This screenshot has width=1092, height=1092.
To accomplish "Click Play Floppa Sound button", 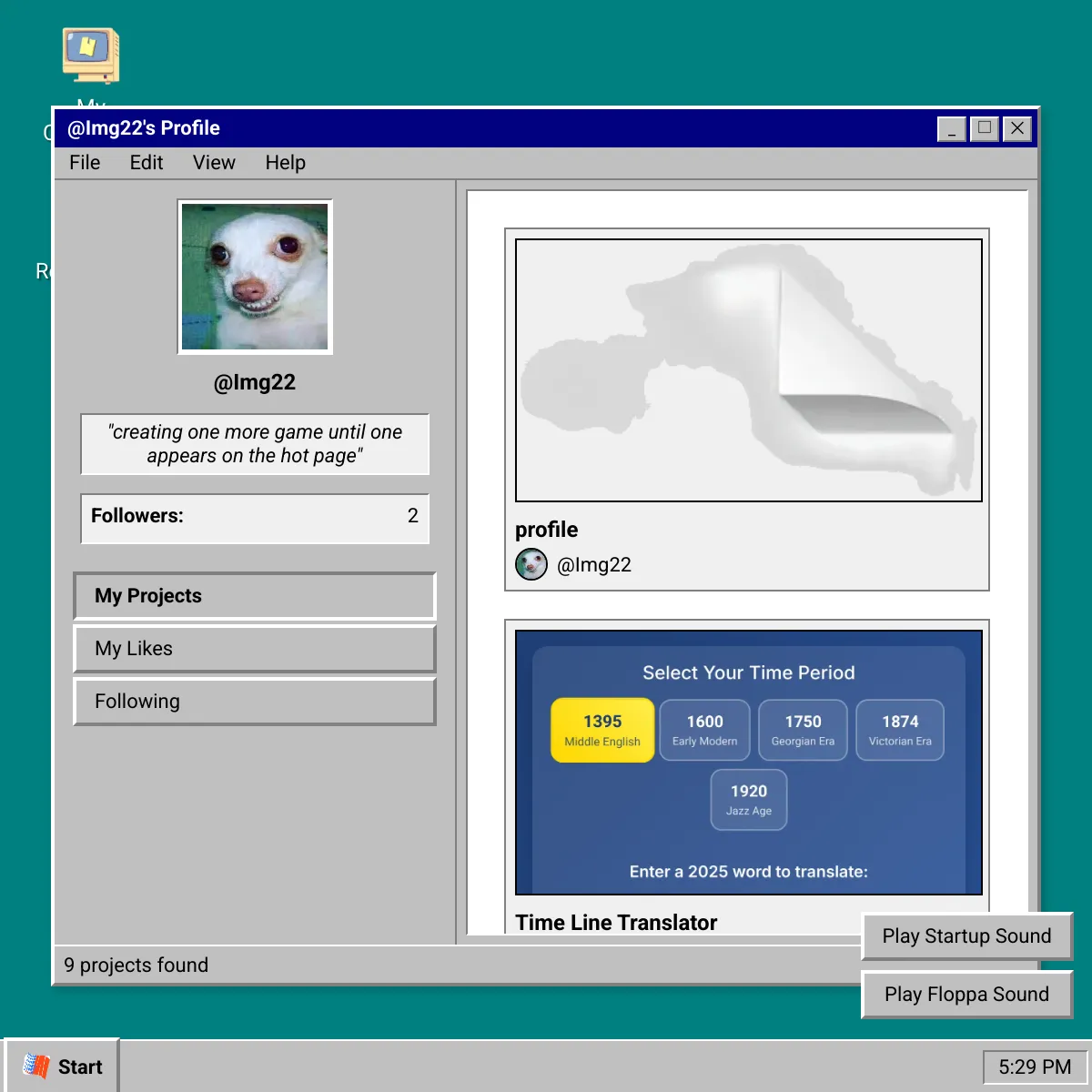I will [x=966, y=995].
